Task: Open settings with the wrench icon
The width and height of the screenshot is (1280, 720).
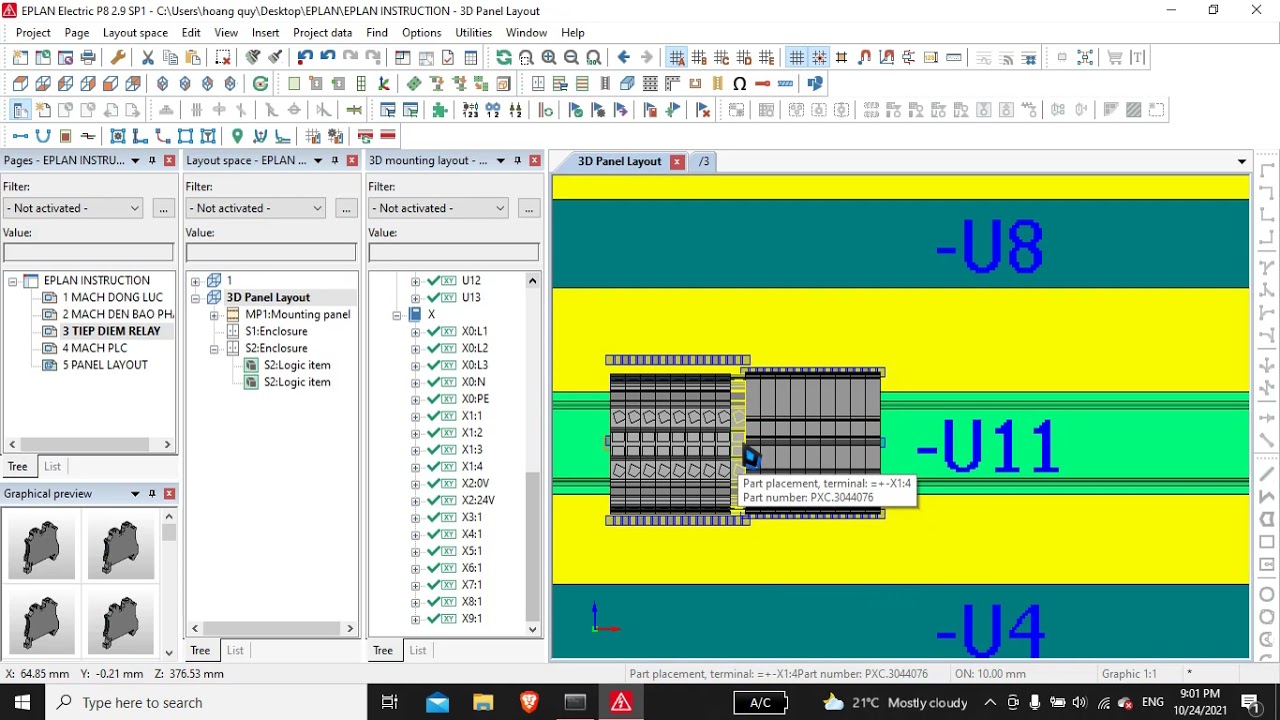Action: pos(118,58)
